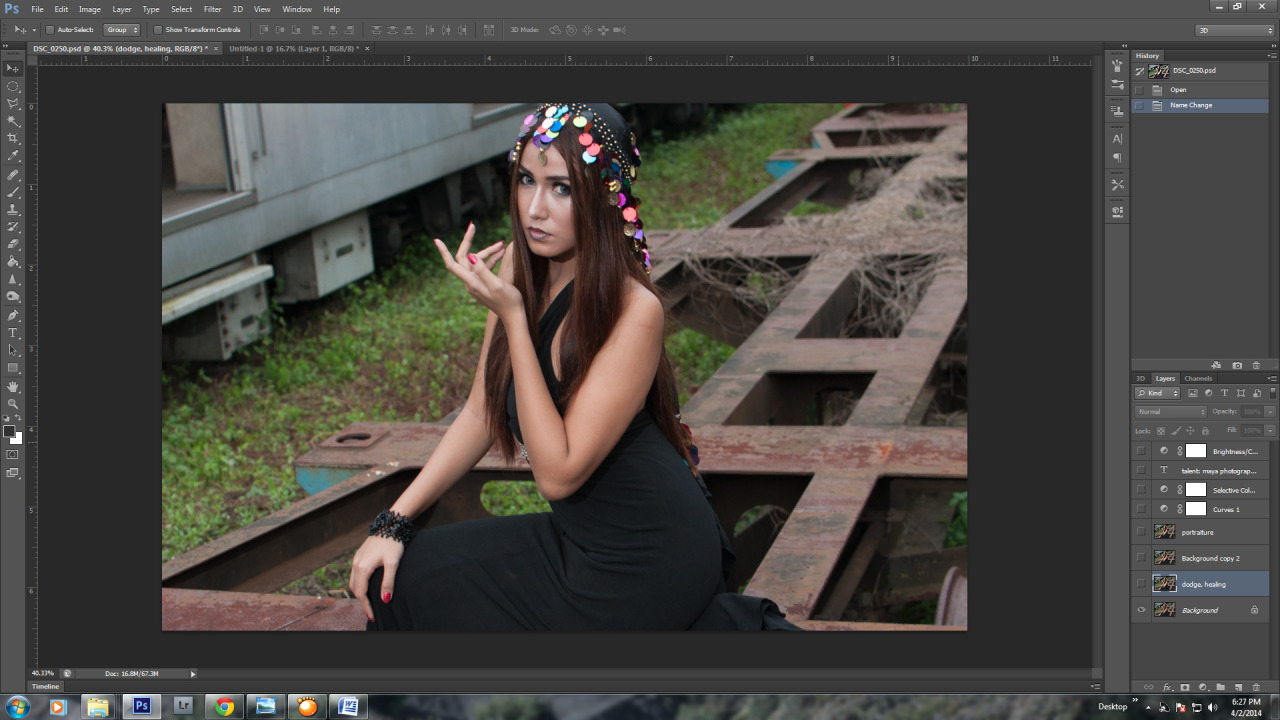This screenshot has width=1280, height=720.
Task: Activate the Hand tool
Action: point(13,386)
